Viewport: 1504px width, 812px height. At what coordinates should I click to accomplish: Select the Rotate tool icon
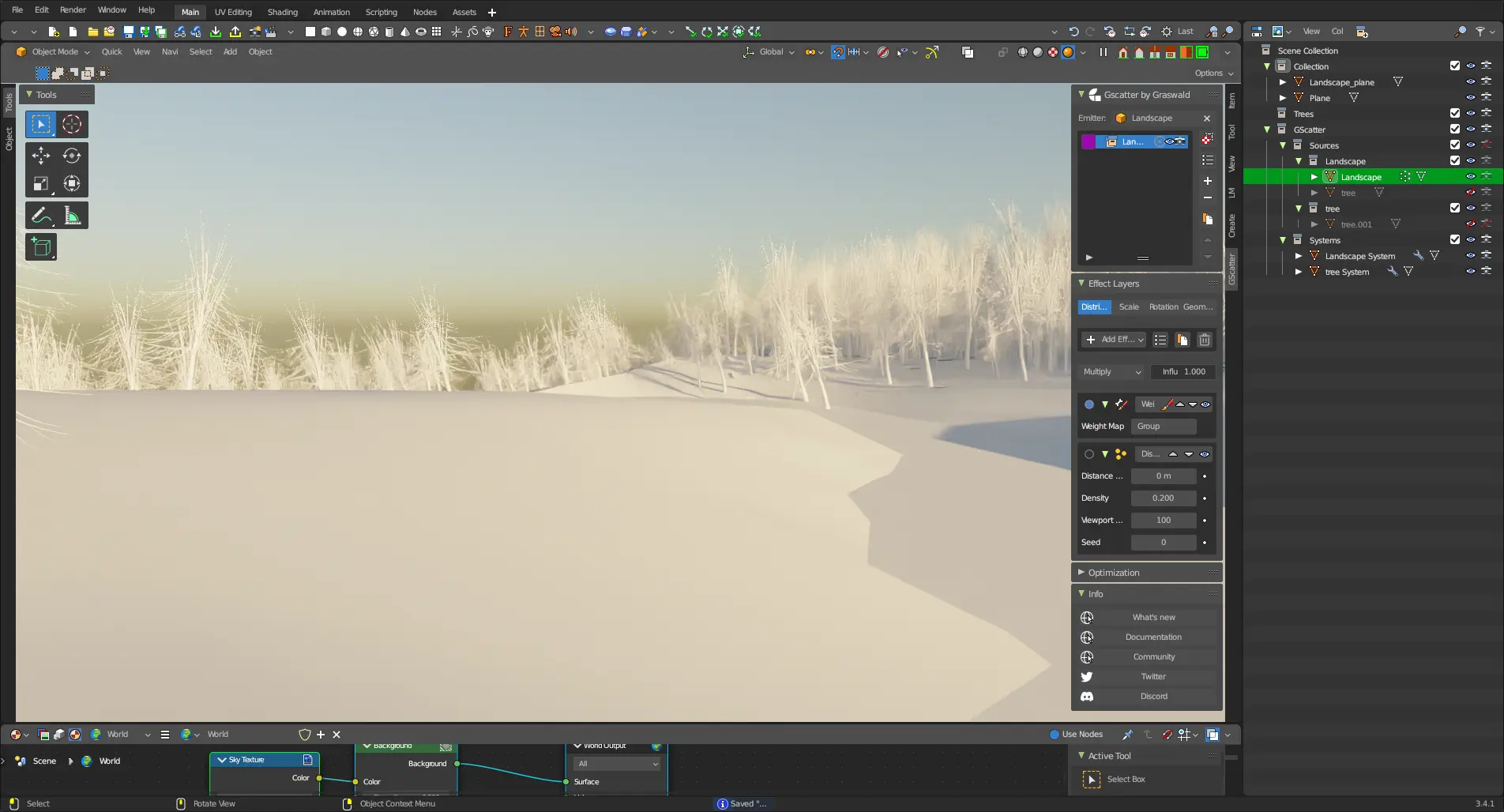point(72,156)
